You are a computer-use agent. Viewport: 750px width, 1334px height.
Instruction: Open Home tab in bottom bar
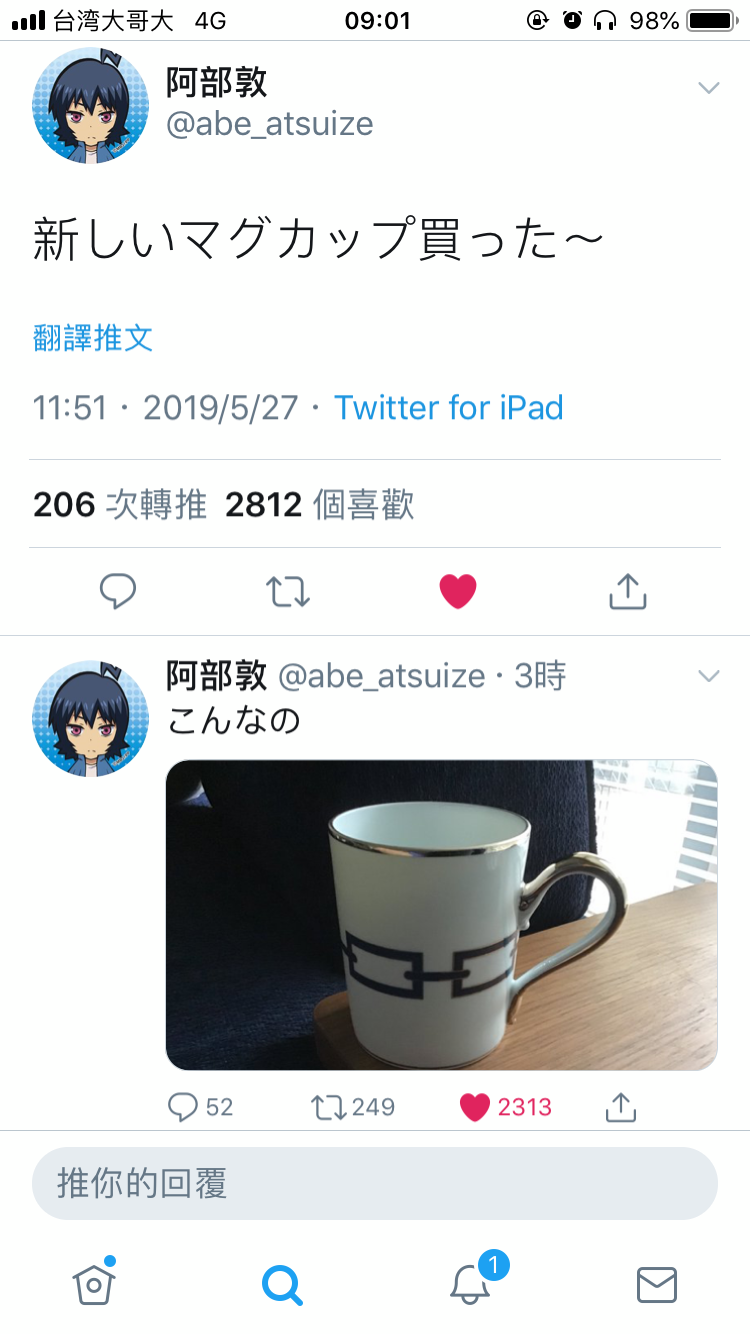[94, 1282]
